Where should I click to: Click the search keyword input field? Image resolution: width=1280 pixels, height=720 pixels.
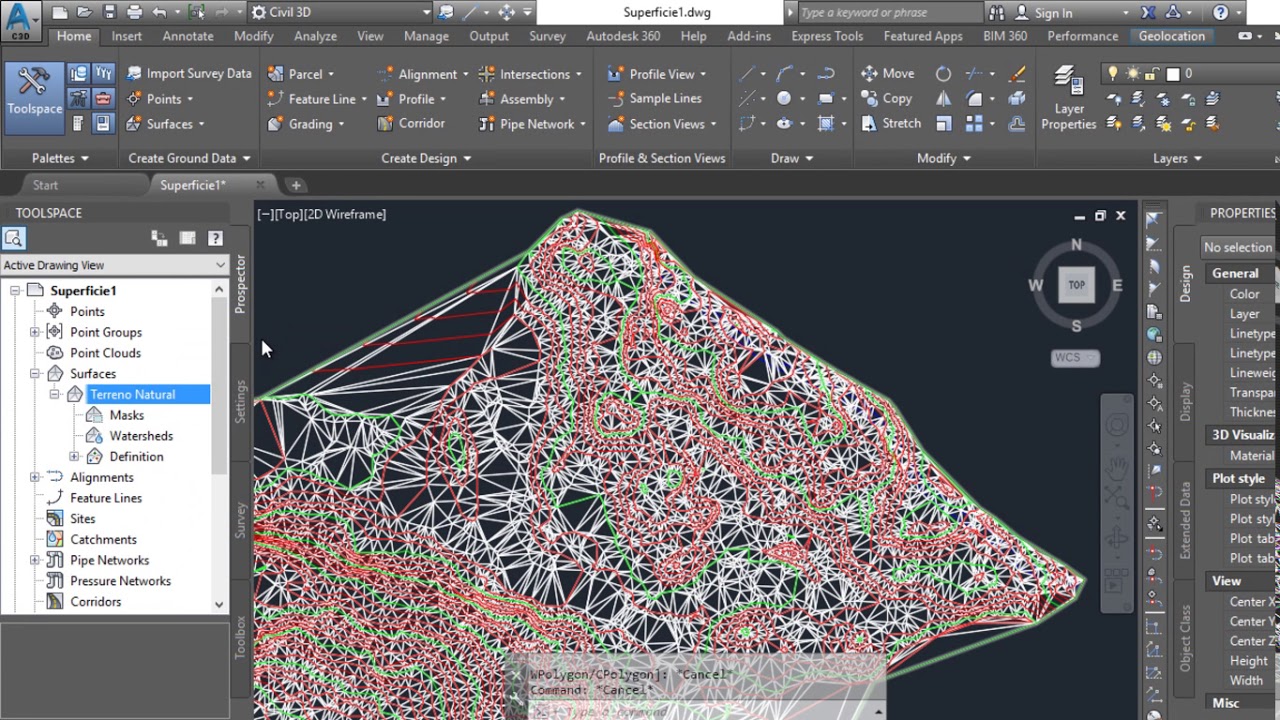click(890, 13)
